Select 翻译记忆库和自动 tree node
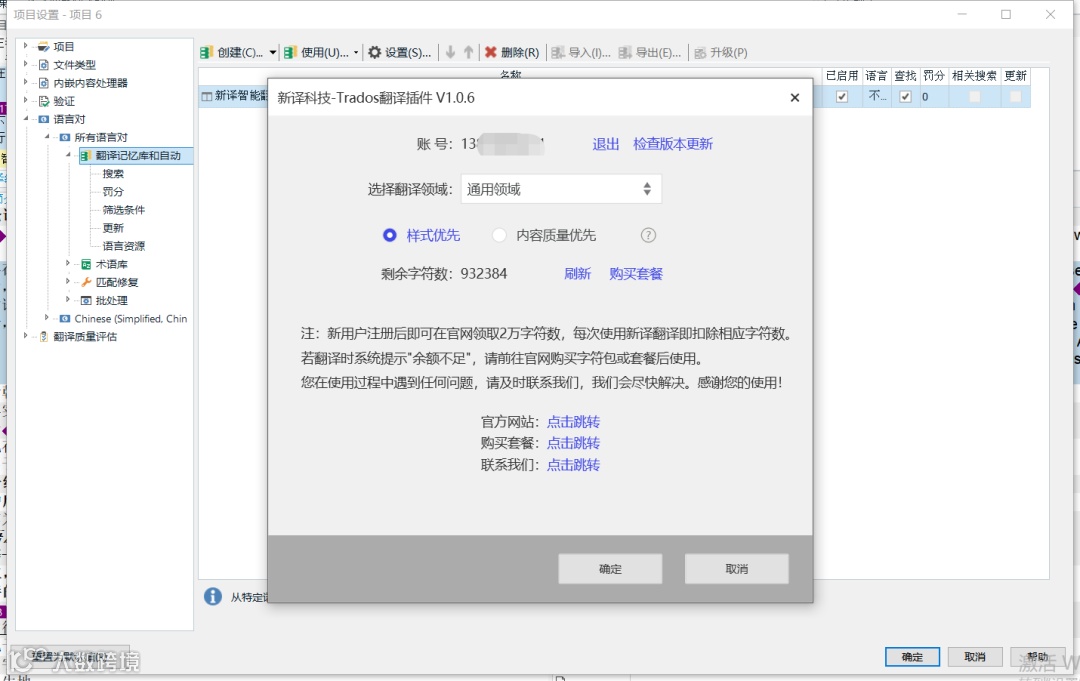This screenshot has width=1080, height=681. tap(137, 156)
